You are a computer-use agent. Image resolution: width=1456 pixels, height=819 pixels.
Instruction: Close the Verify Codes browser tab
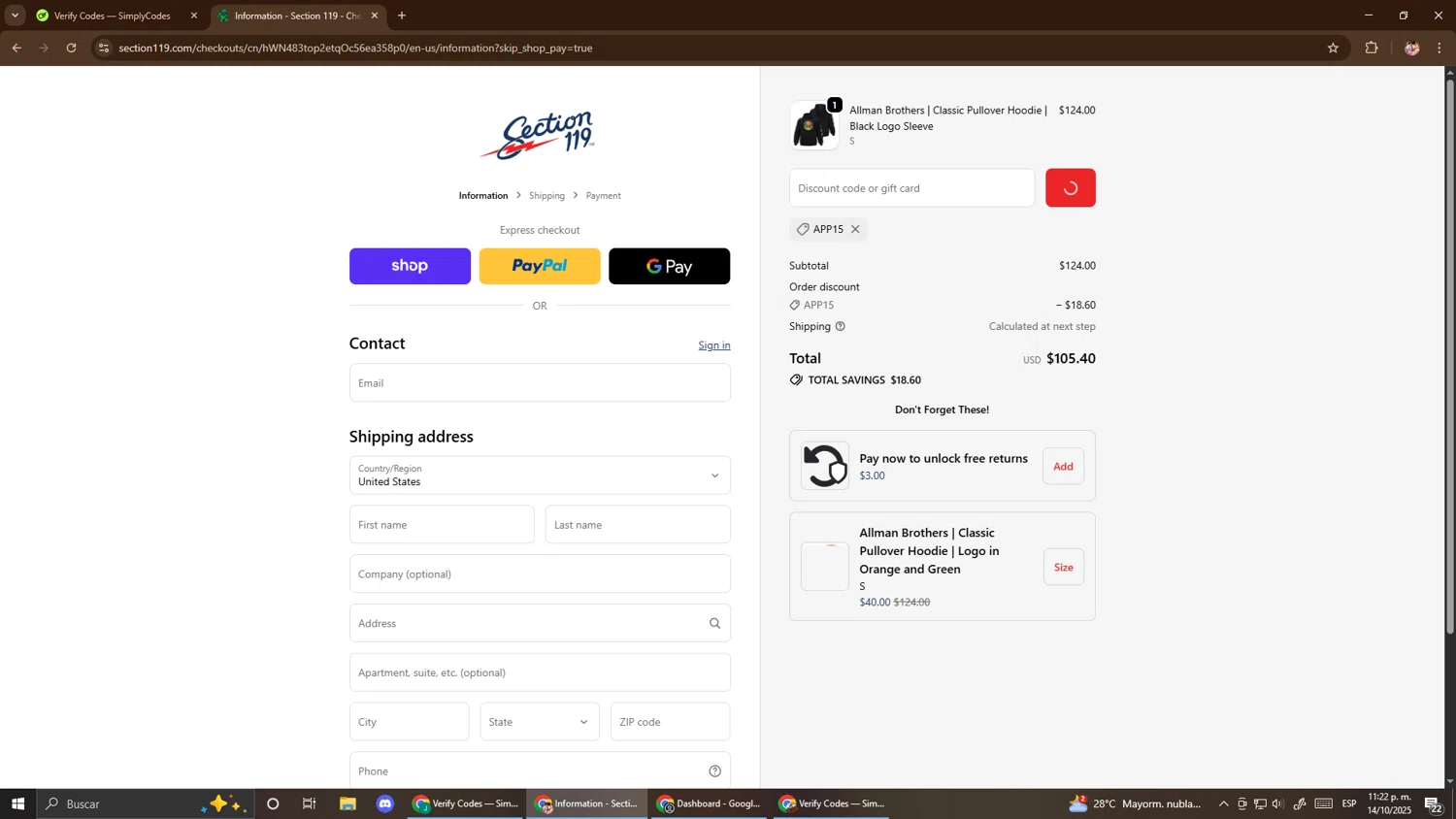point(194,16)
